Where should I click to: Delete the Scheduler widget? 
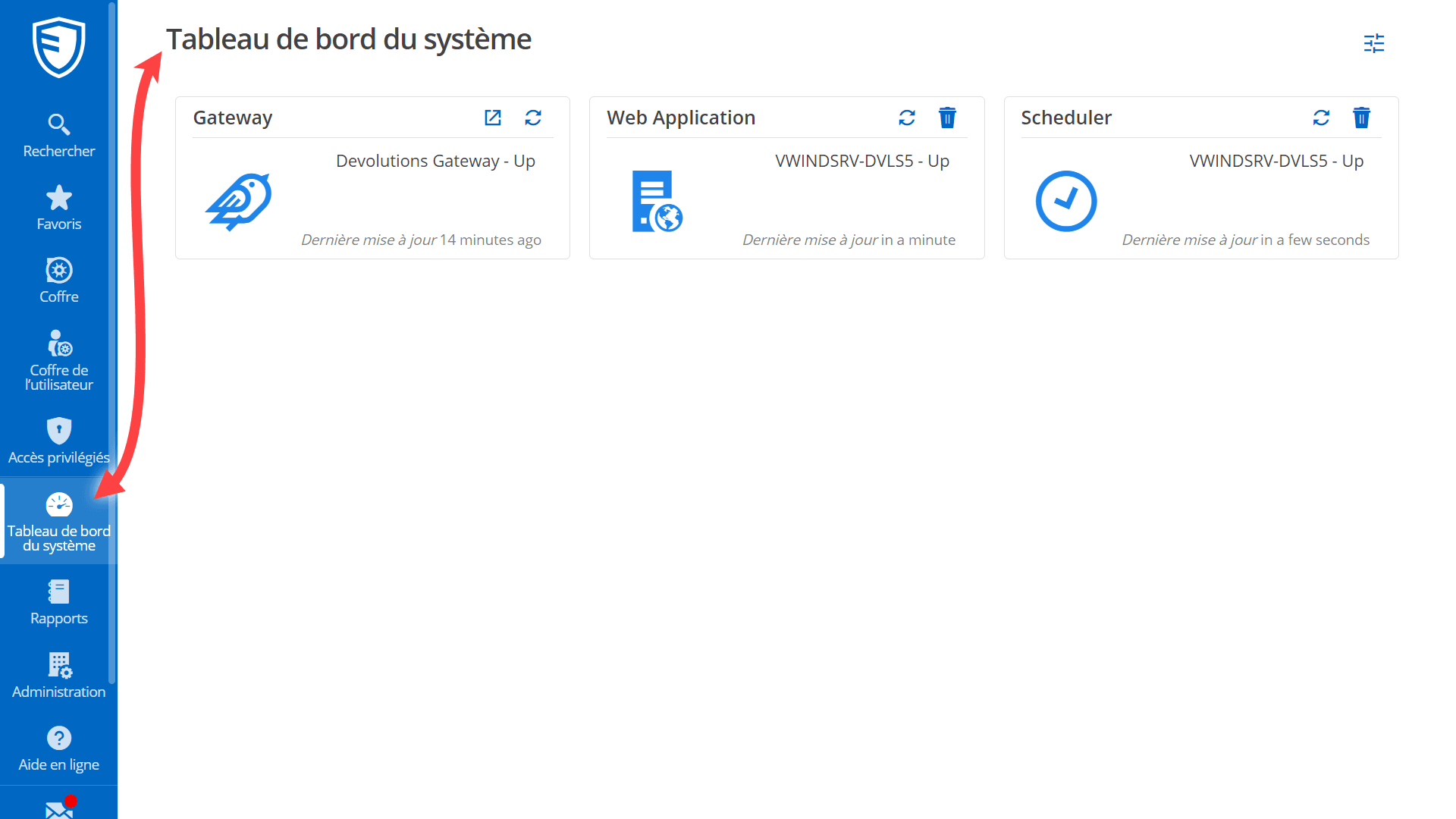(x=1361, y=118)
